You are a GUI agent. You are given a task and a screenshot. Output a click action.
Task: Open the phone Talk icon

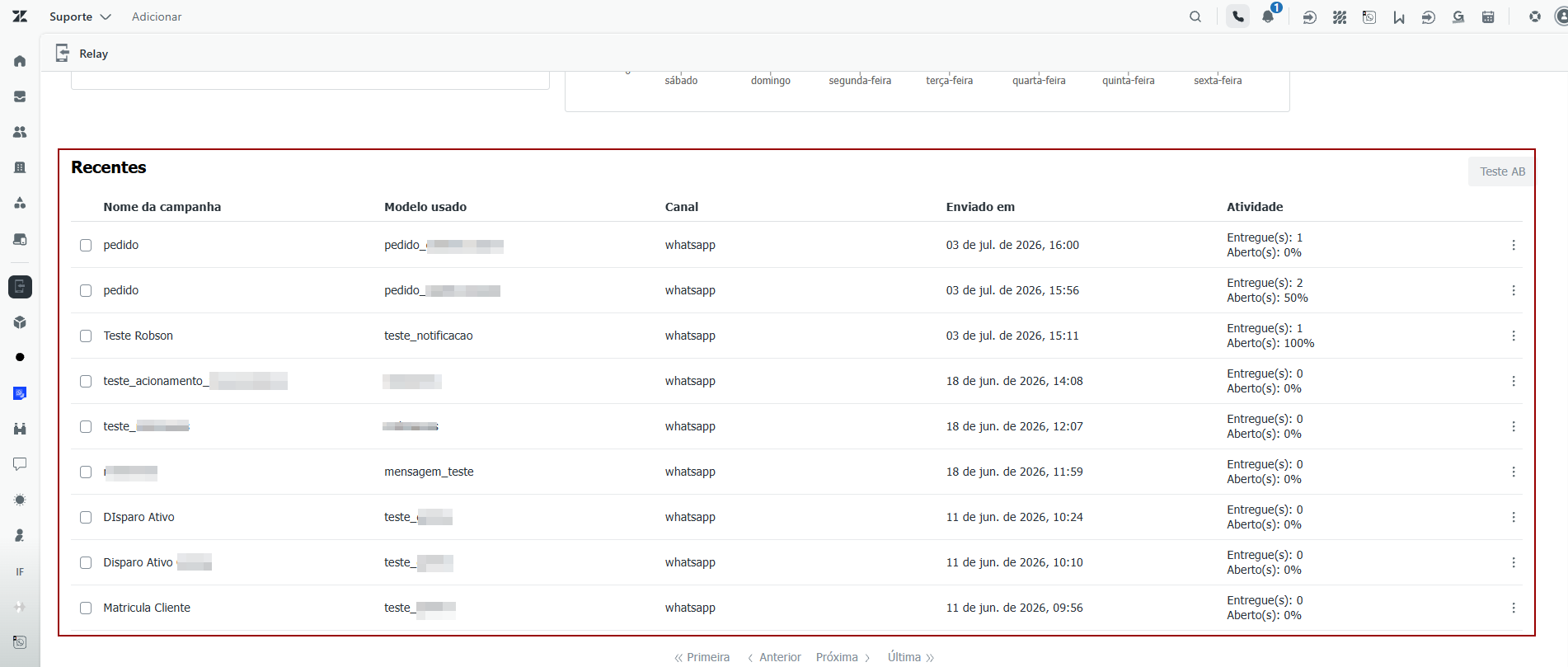point(1238,16)
